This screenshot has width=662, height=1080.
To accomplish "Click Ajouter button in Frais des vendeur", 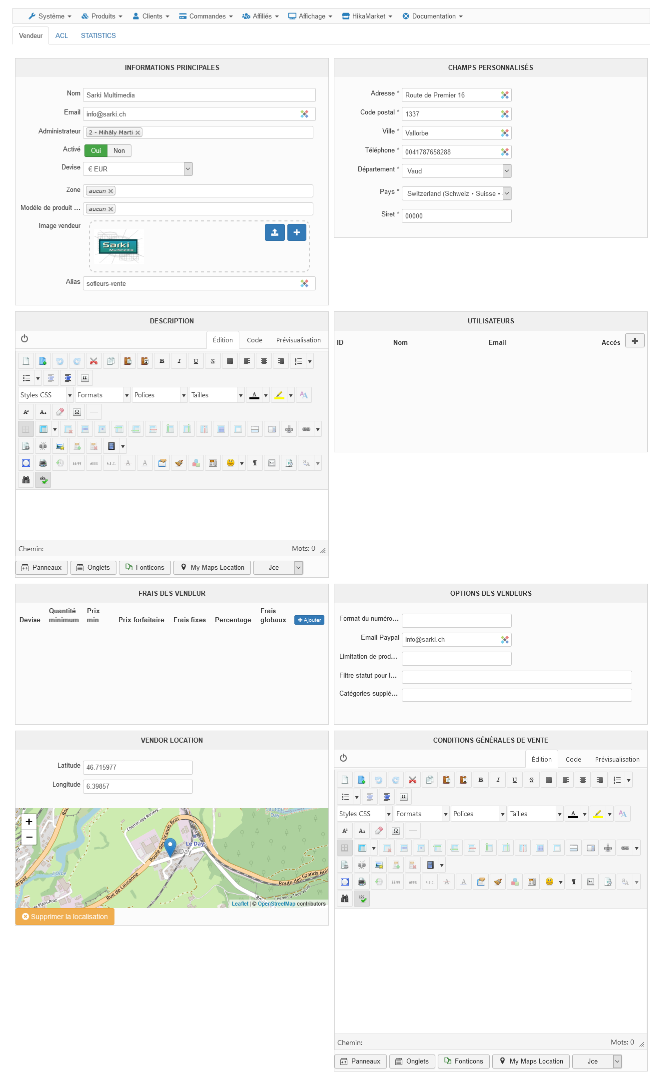I will coord(309,620).
